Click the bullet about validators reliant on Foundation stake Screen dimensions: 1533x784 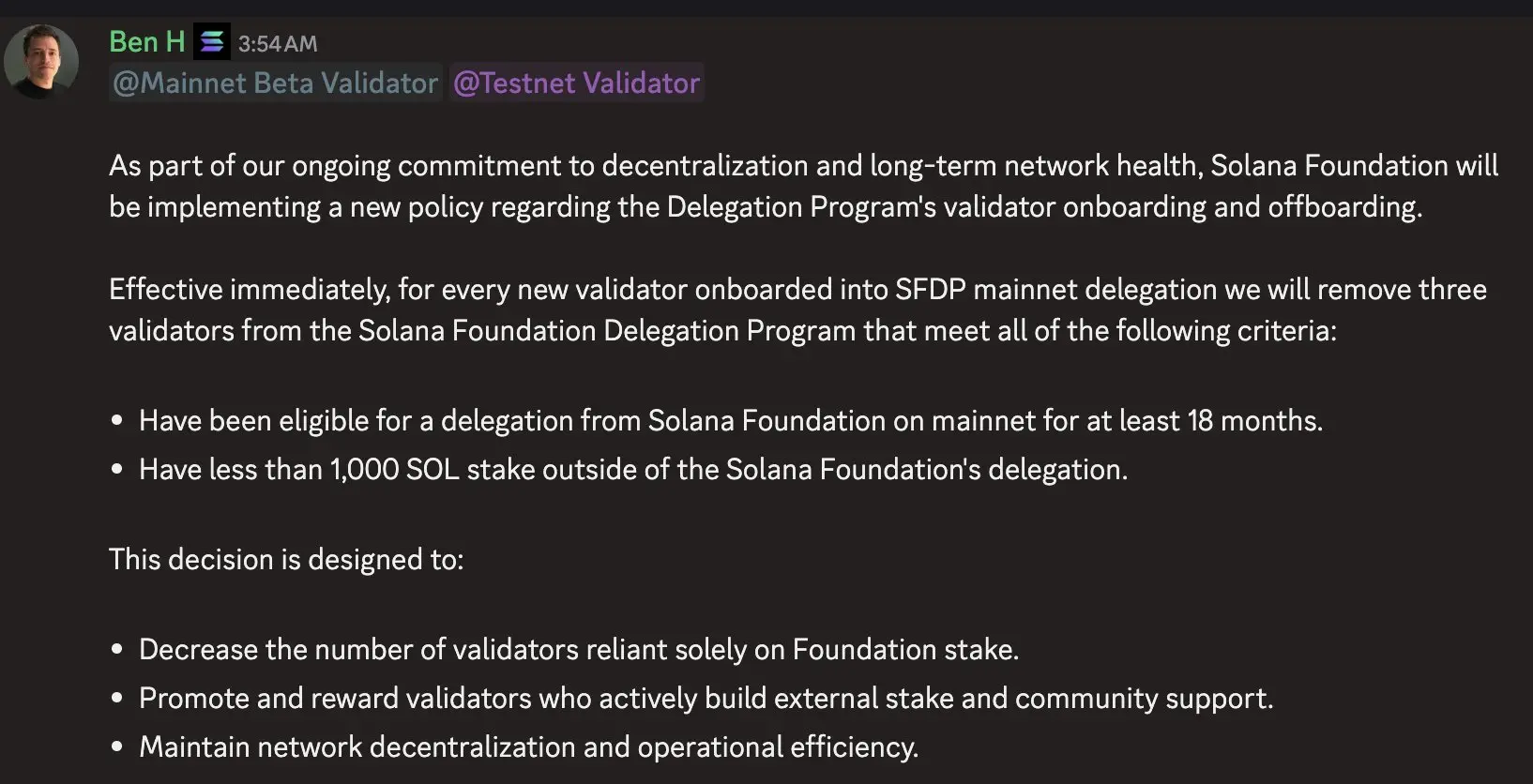579,649
